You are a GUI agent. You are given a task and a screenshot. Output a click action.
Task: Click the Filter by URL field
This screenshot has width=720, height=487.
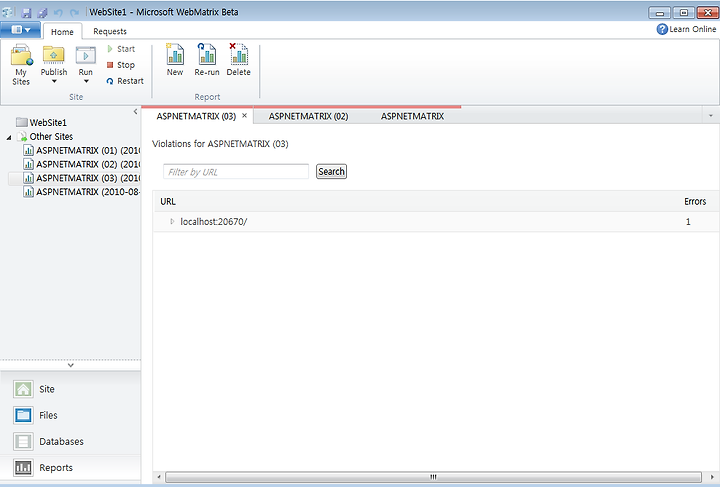pyautogui.click(x=236, y=172)
